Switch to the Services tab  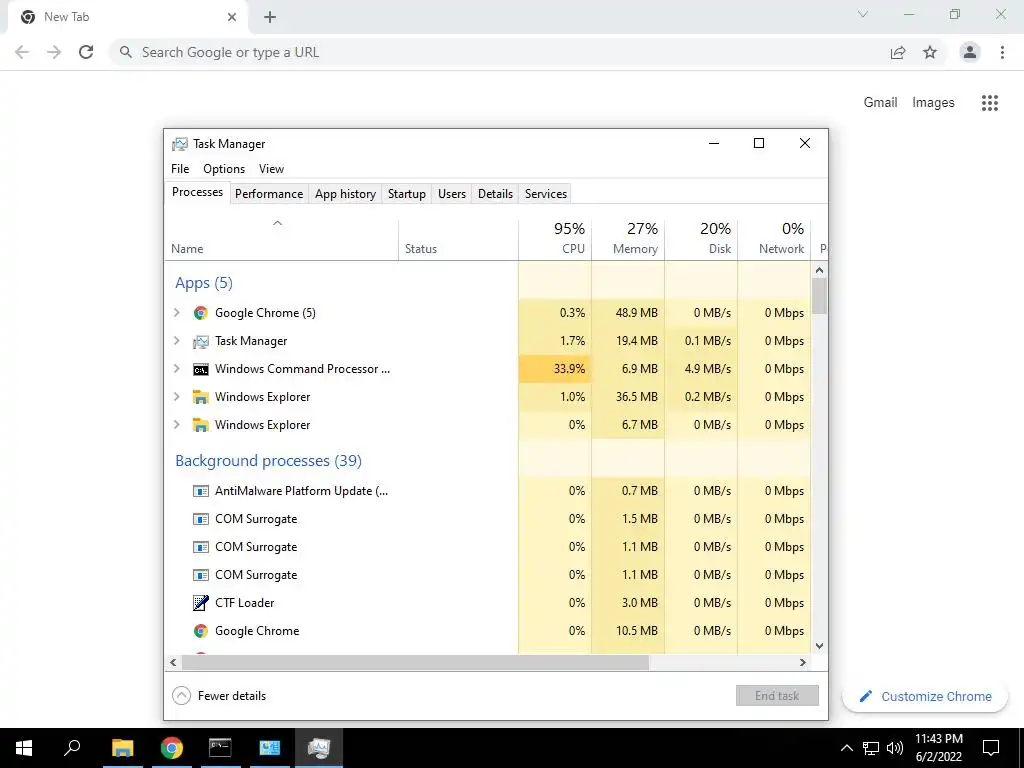click(x=546, y=194)
